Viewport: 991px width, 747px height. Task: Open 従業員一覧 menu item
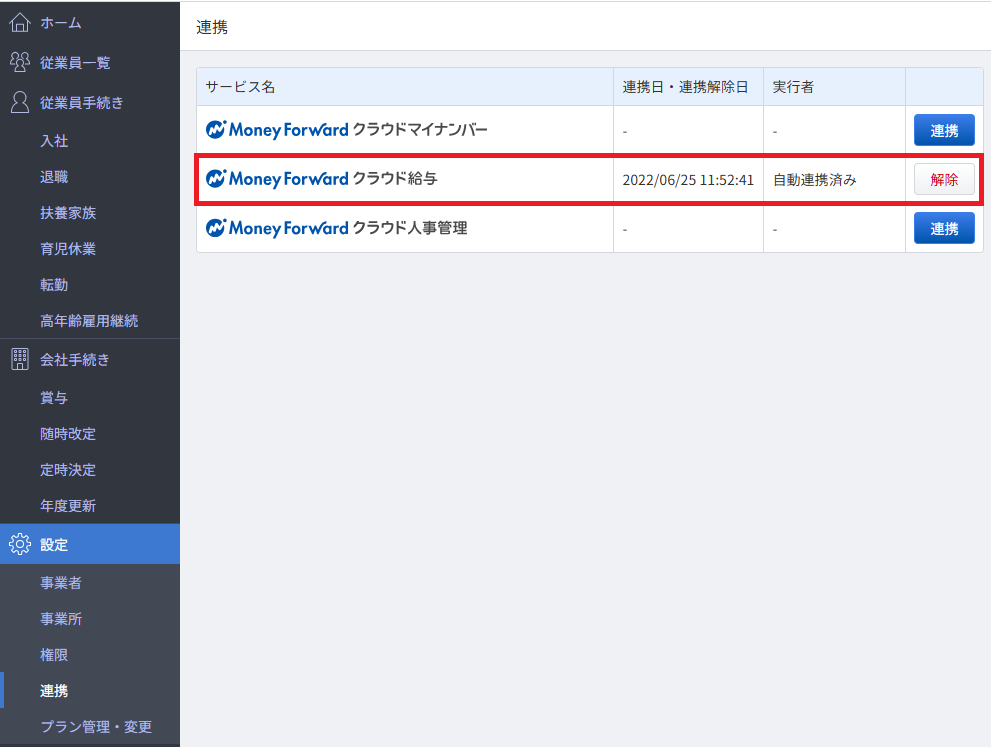point(75,63)
